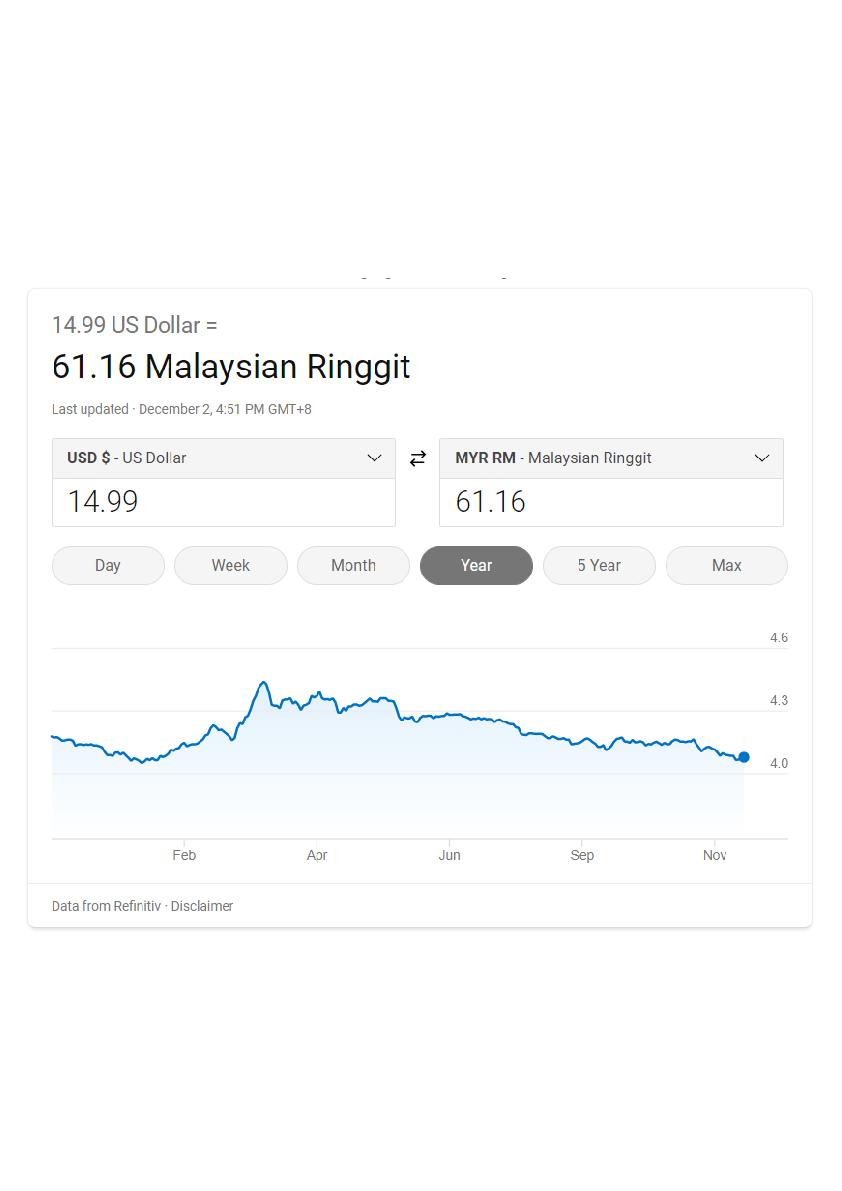Click the Feb label on chart axis
The image size is (842, 1191).
[x=184, y=855]
